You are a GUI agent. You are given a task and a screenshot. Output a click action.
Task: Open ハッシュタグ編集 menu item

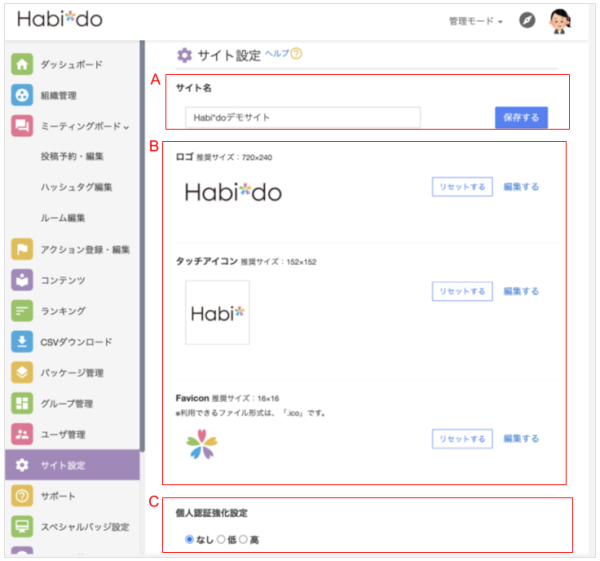[77, 187]
